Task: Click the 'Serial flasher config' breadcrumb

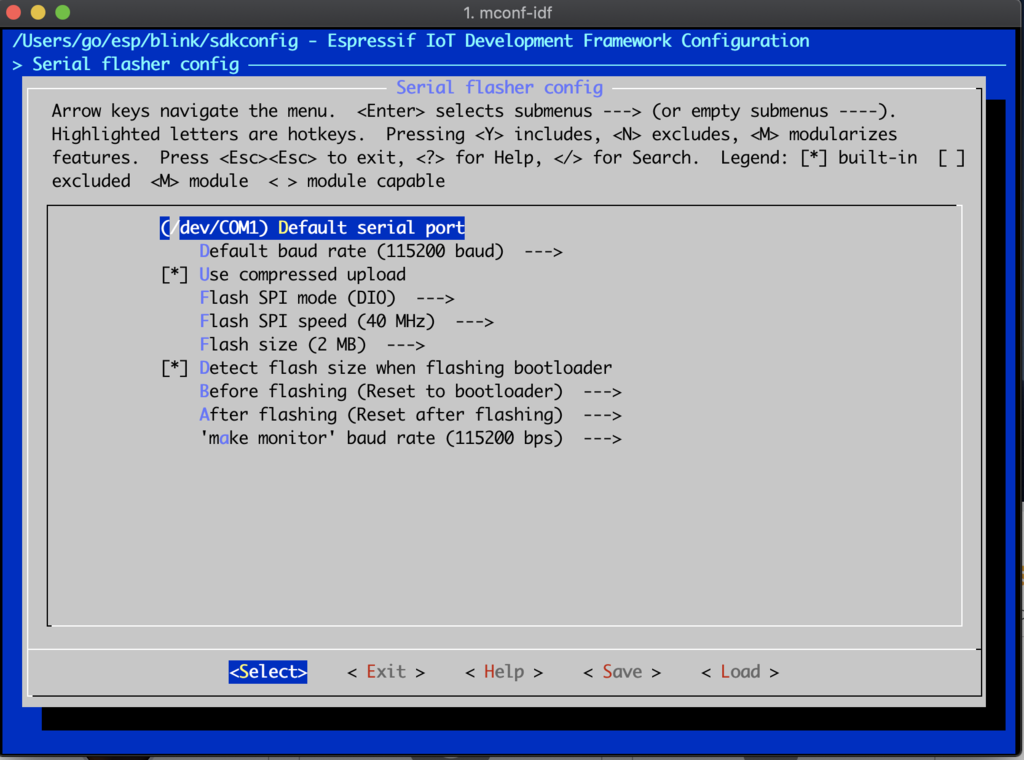Action: 136,65
